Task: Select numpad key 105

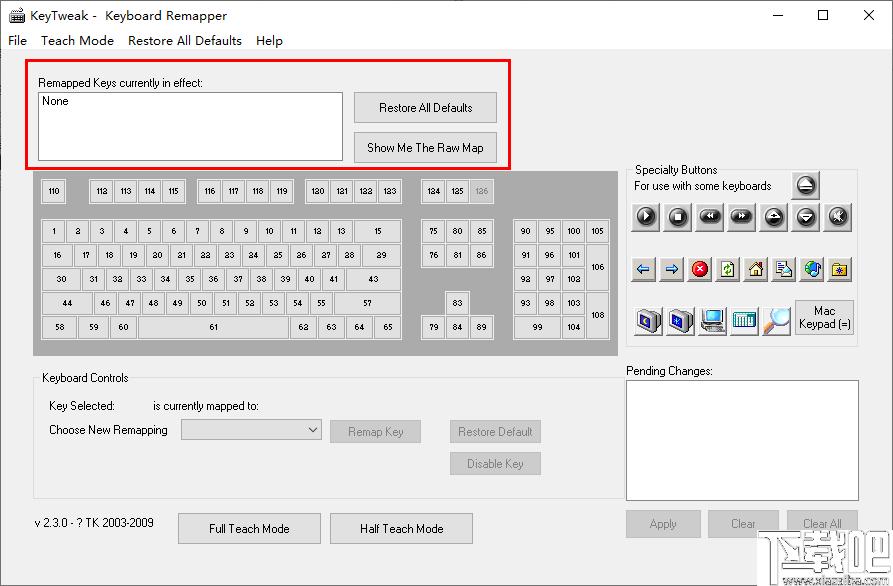Action: pos(597,231)
